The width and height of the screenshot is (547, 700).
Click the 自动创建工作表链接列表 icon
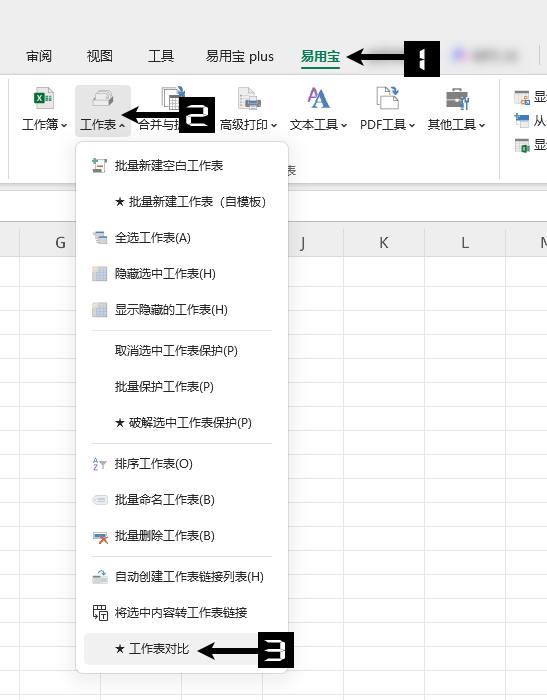coord(100,577)
